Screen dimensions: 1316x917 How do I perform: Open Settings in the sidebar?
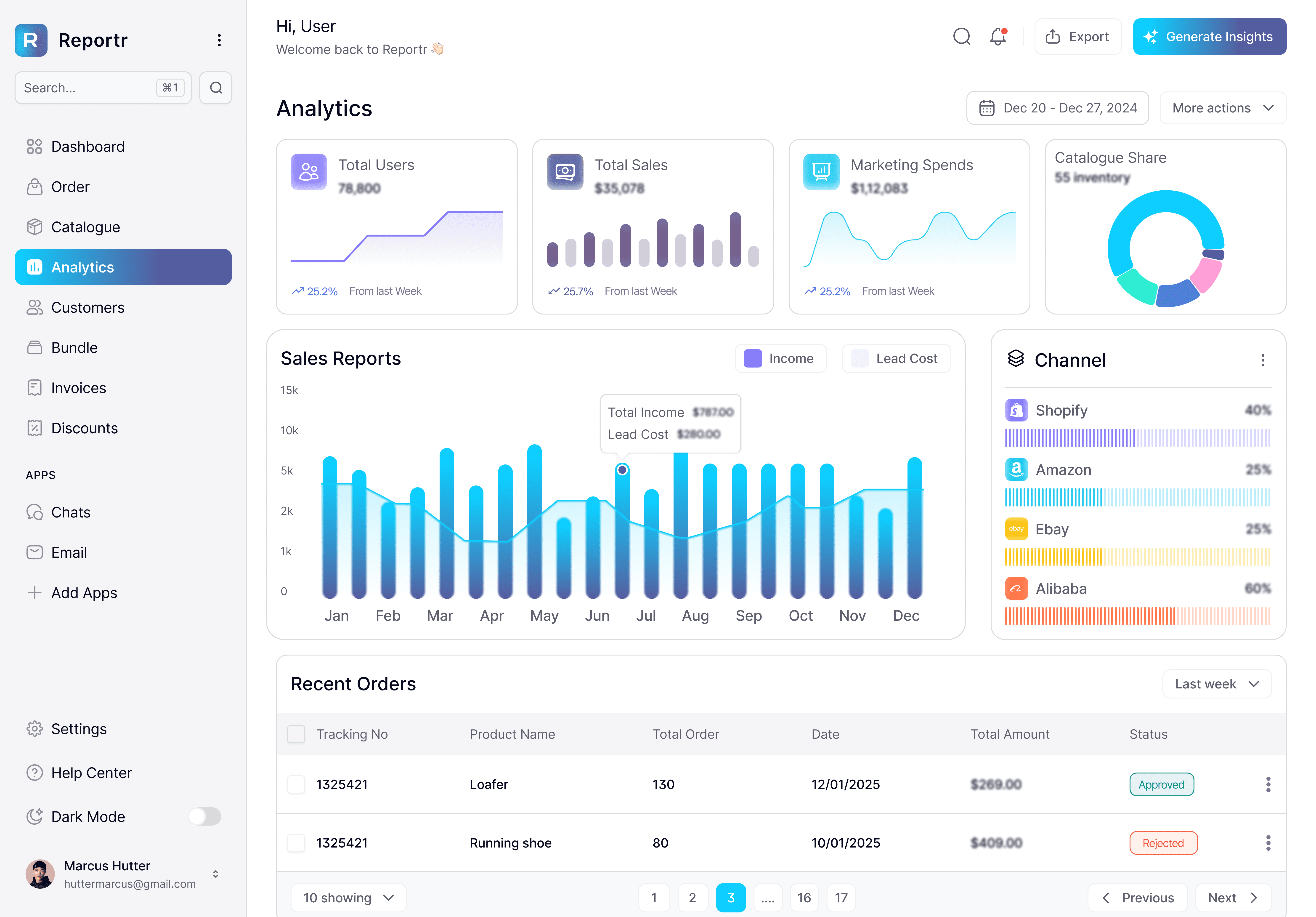point(123,729)
